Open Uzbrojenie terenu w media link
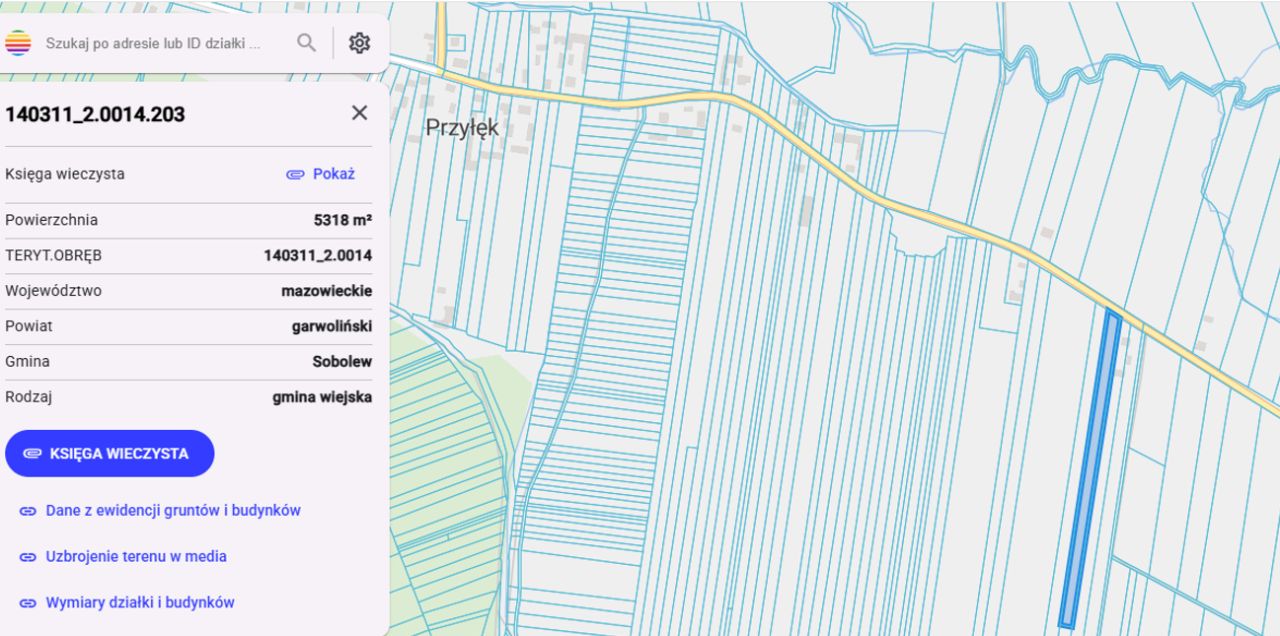The height and width of the screenshot is (636, 1280). (136, 556)
